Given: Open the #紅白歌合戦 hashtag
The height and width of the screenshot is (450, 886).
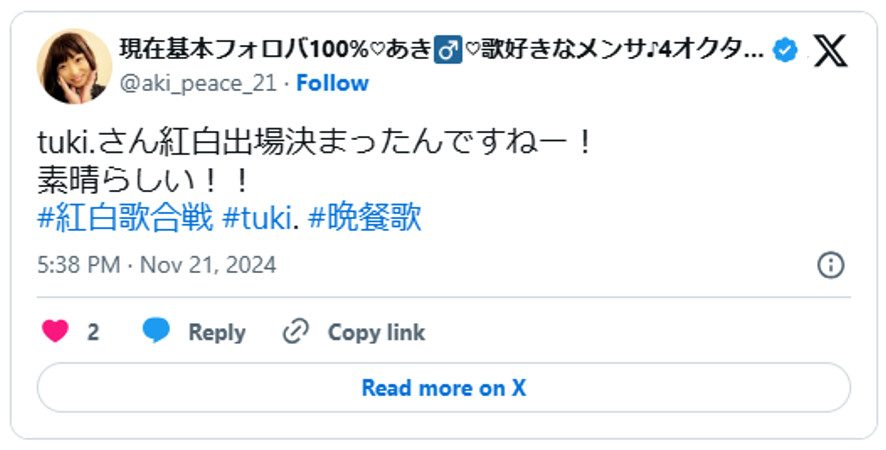Looking at the screenshot, I should tap(125, 218).
